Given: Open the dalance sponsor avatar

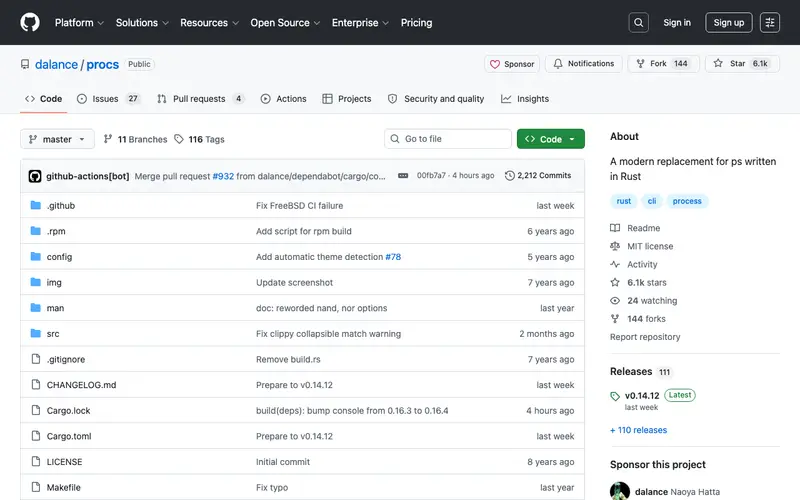Looking at the screenshot, I should (x=620, y=491).
